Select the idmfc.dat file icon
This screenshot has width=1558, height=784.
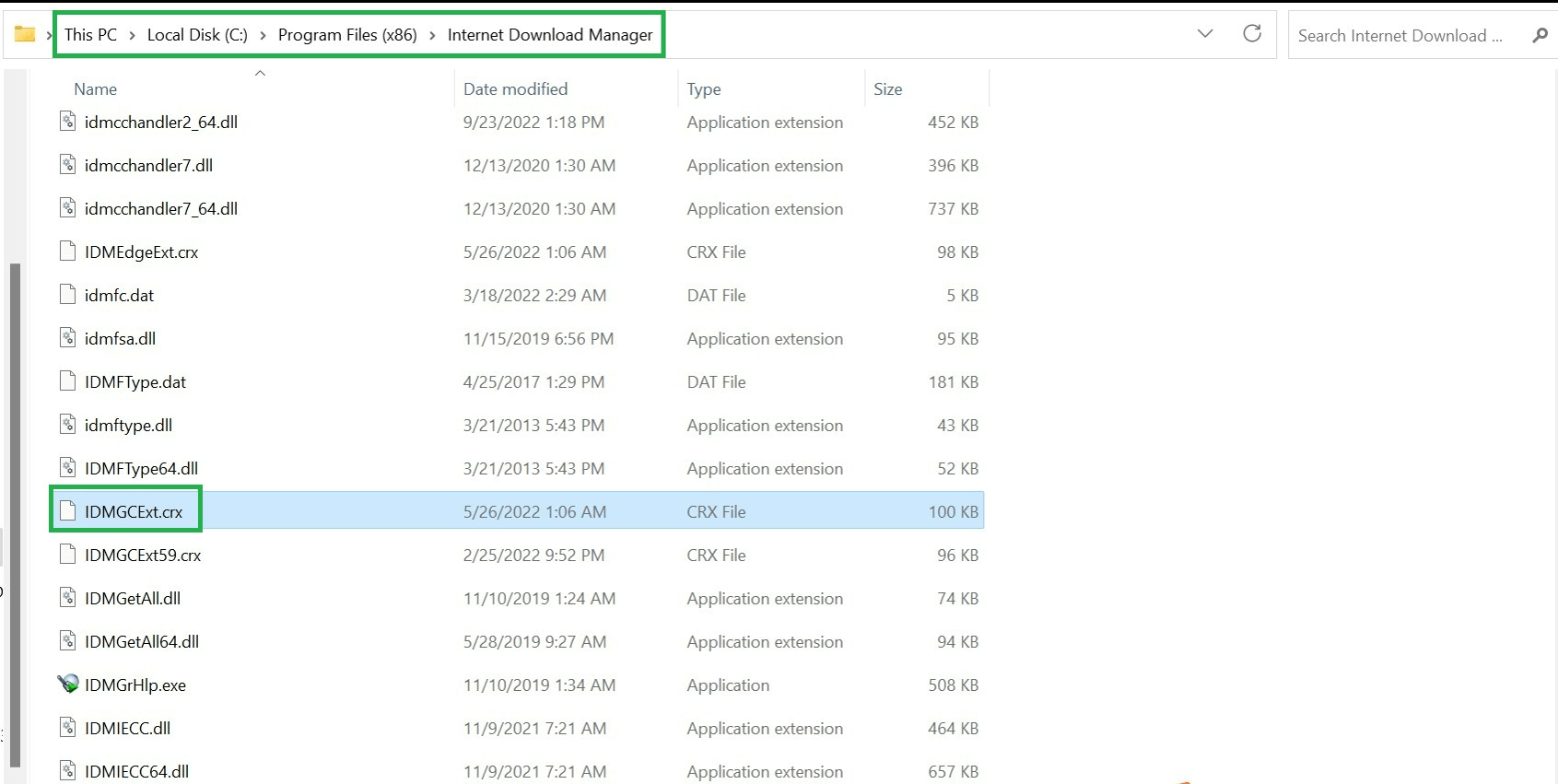coord(67,295)
